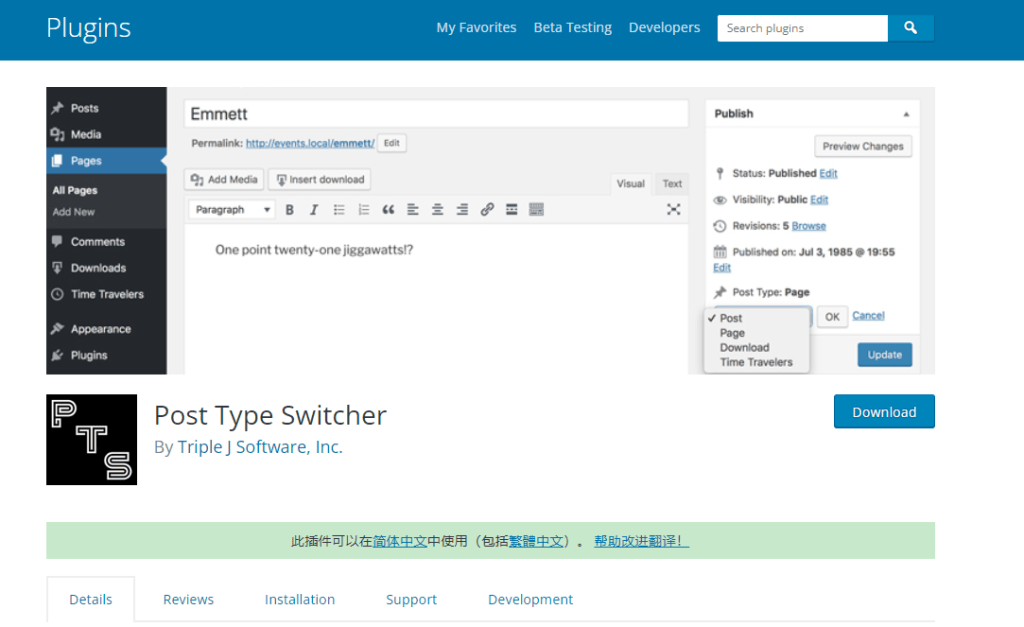
Task: Open distraction-free fullscreen editor icon
Action: pos(673,210)
